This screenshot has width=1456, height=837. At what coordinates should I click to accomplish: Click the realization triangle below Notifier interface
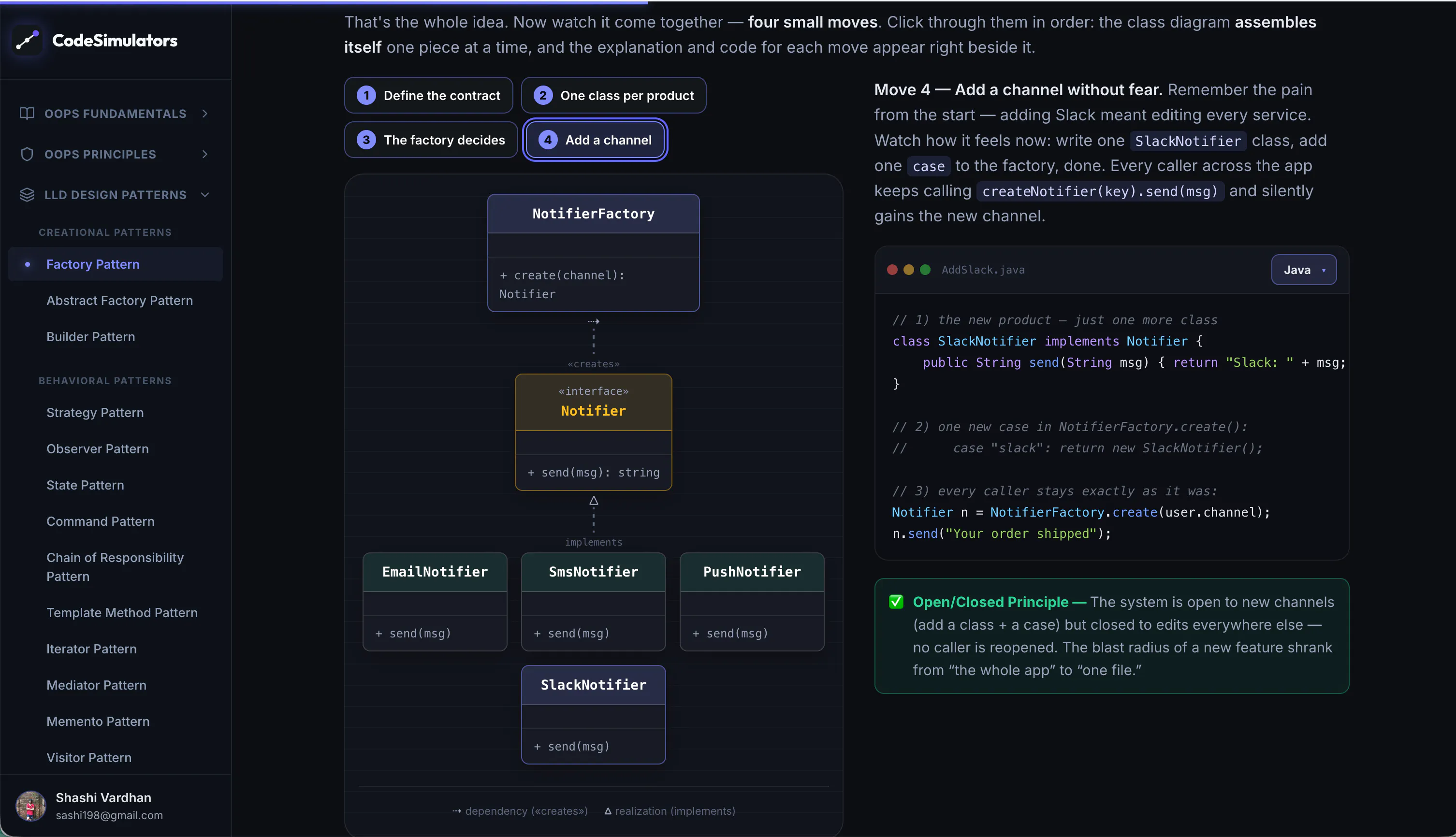[594, 501]
